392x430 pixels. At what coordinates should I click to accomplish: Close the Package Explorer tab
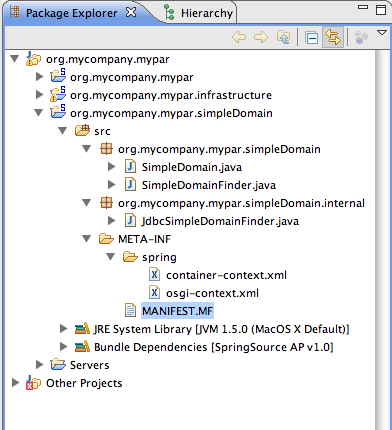click(131, 12)
